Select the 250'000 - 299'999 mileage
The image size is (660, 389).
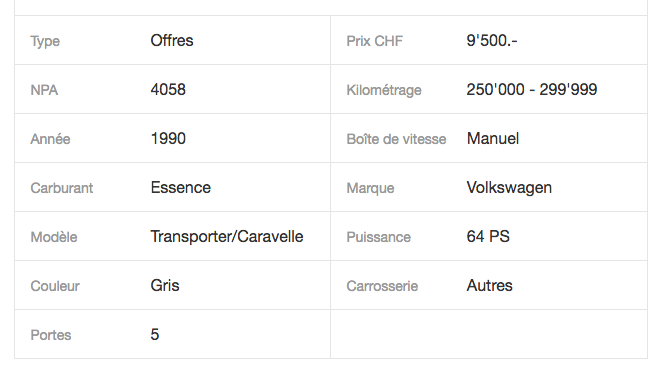[x=532, y=90]
